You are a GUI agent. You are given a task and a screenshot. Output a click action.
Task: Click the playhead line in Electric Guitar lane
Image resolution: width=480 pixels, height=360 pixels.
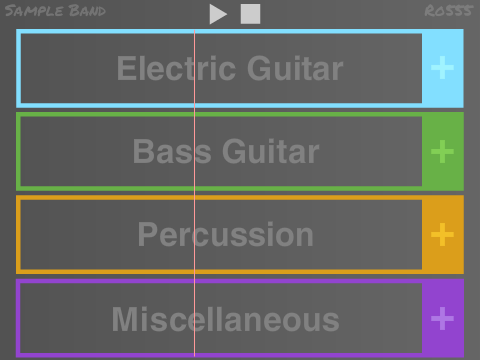(195, 68)
